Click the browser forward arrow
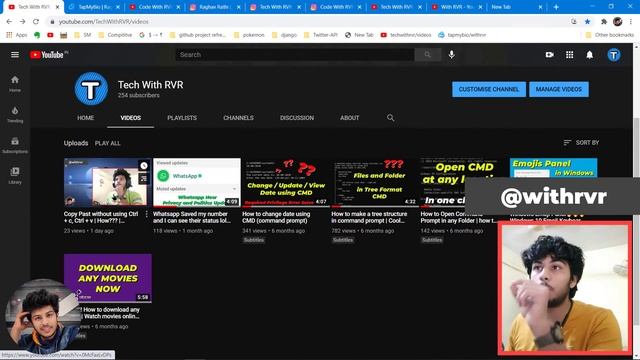Viewport: 640px width, 360px height. tap(22, 22)
